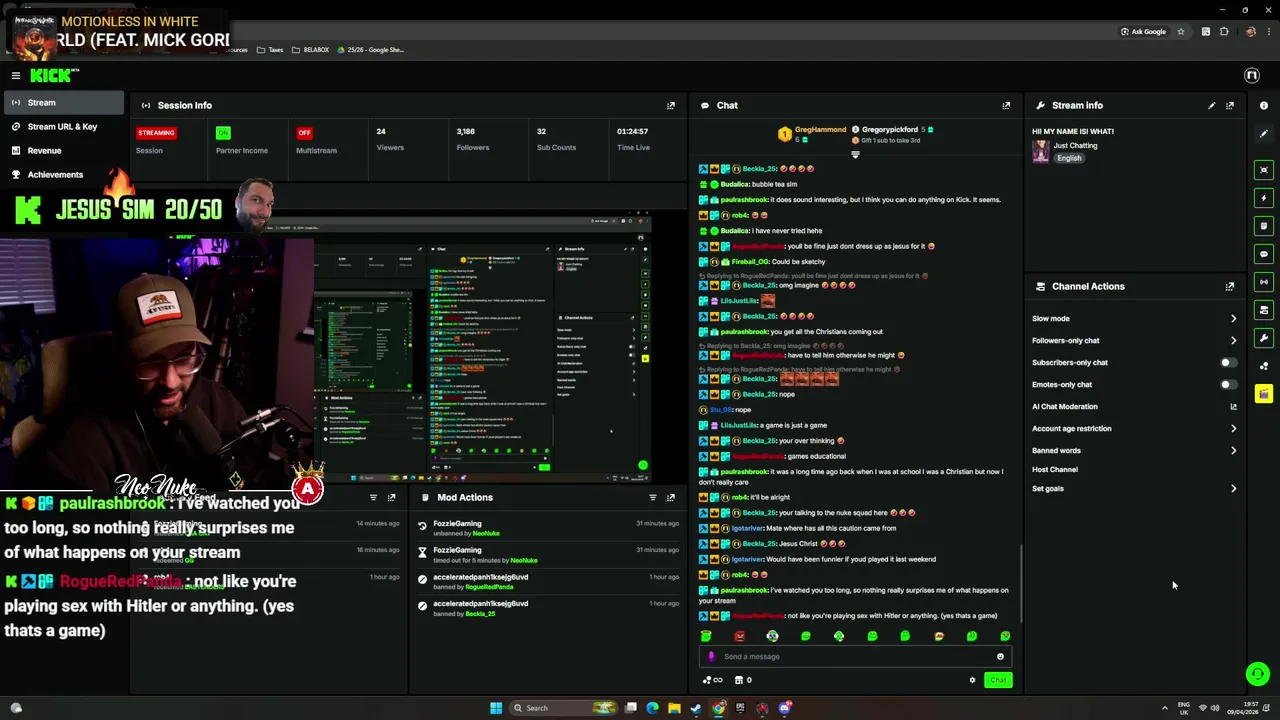
Task: Click the Send a message field
Action: tap(855, 657)
